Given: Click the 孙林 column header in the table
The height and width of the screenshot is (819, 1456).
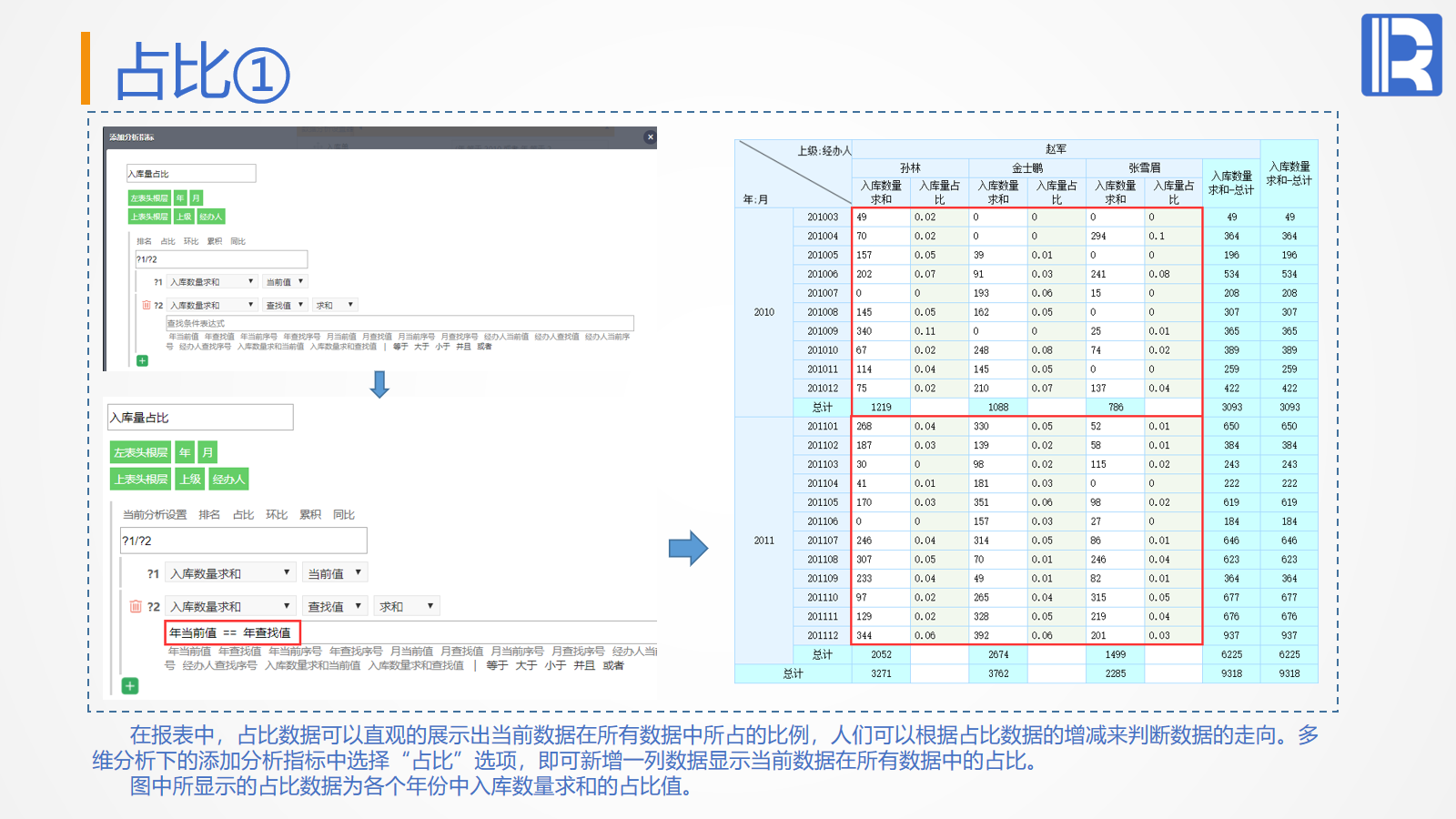Looking at the screenshot, I should point(910,167).
